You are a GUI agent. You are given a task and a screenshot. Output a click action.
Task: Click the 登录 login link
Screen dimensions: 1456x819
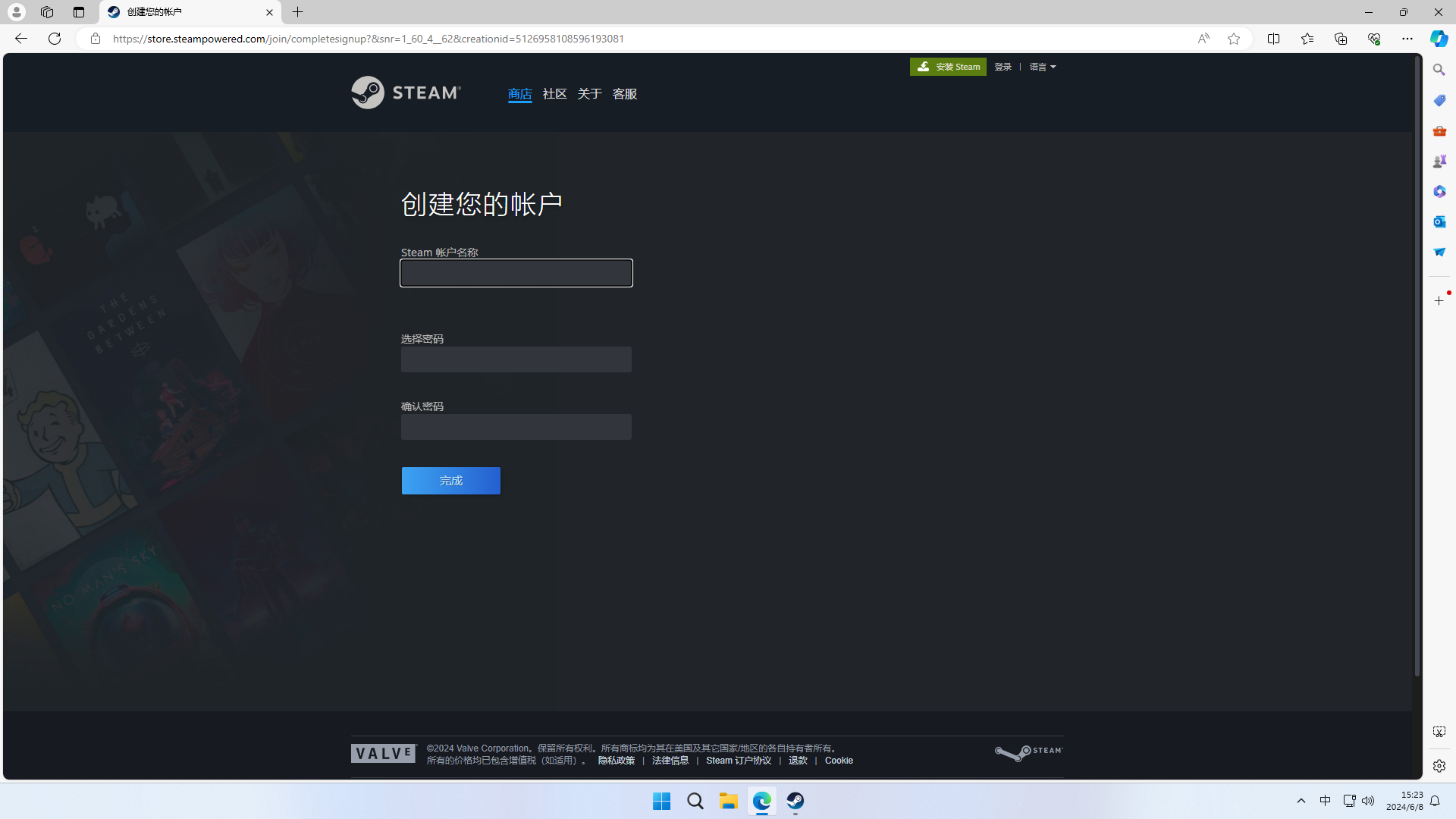[1003, 67]
